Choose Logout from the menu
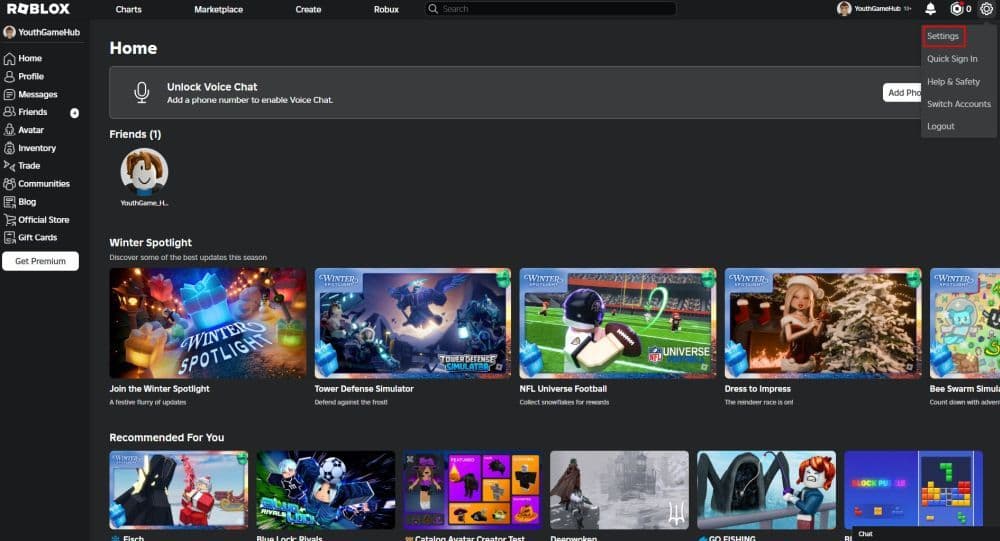Image resolution: width=1000 pixels, height=541 pixels. click(941, 126)
